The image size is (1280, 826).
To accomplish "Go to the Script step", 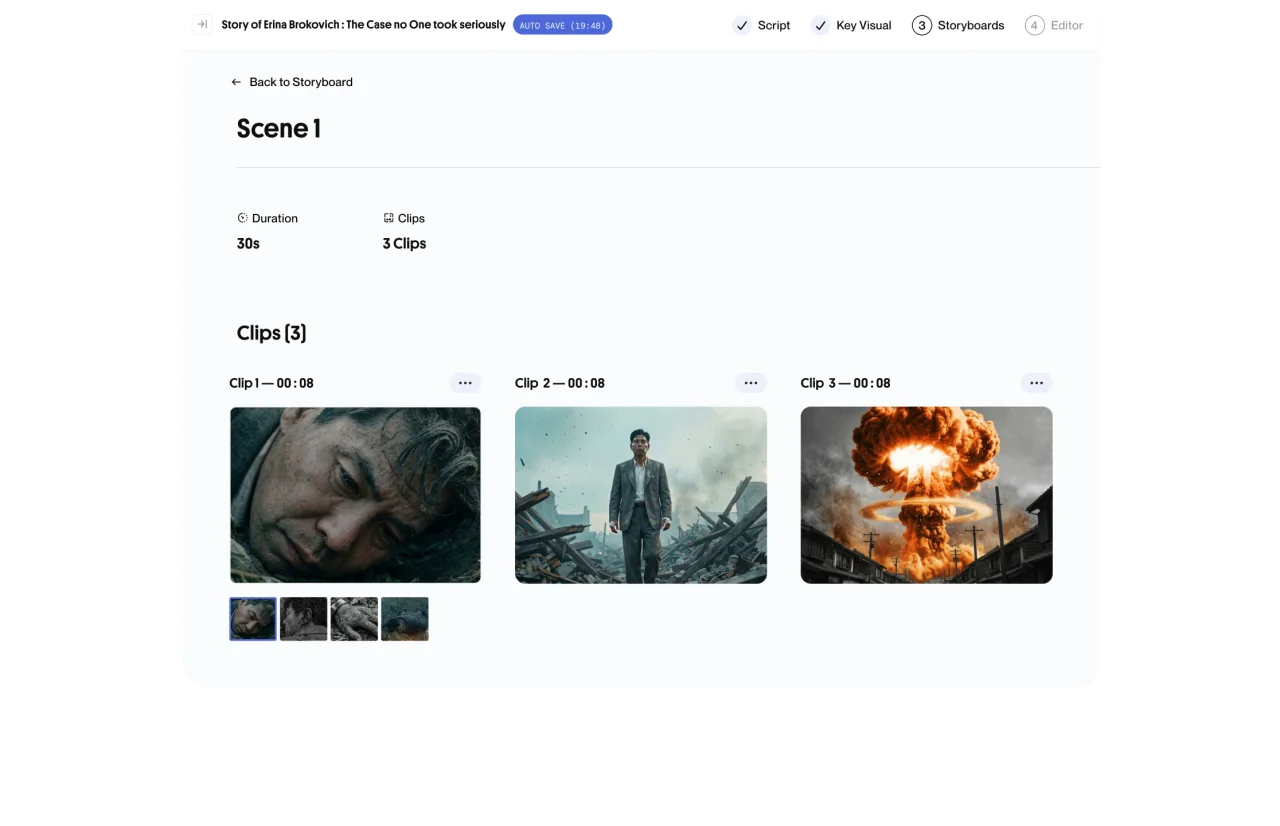I will 762,25.
